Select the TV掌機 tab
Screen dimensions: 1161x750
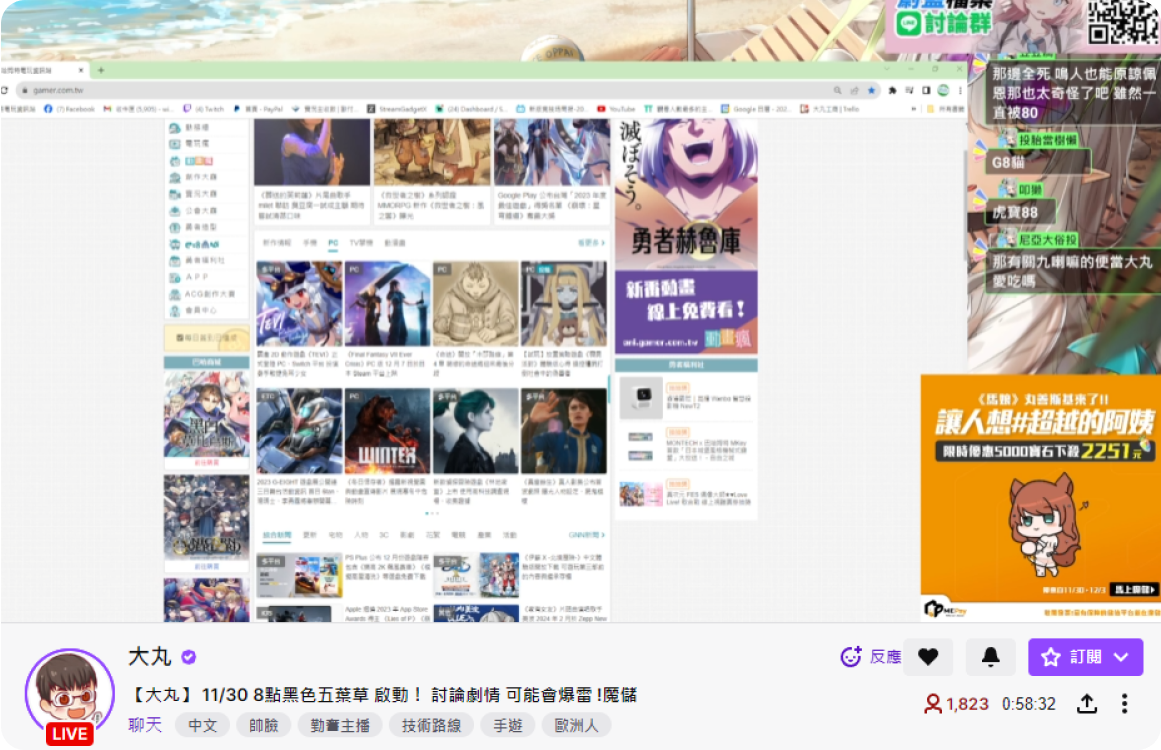coord(361,243)
